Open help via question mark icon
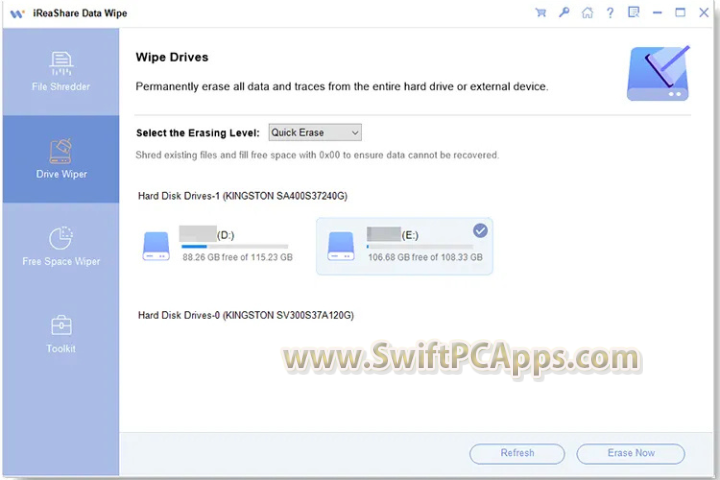Screen dimensions: 720x480 [610, 13]
